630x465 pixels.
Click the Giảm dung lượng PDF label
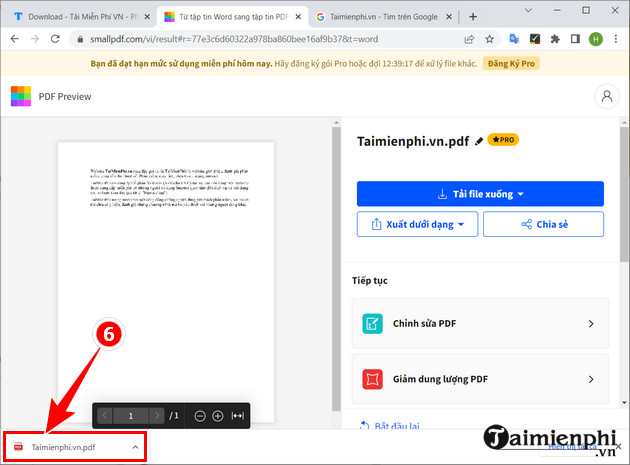(x=440, y=379)
